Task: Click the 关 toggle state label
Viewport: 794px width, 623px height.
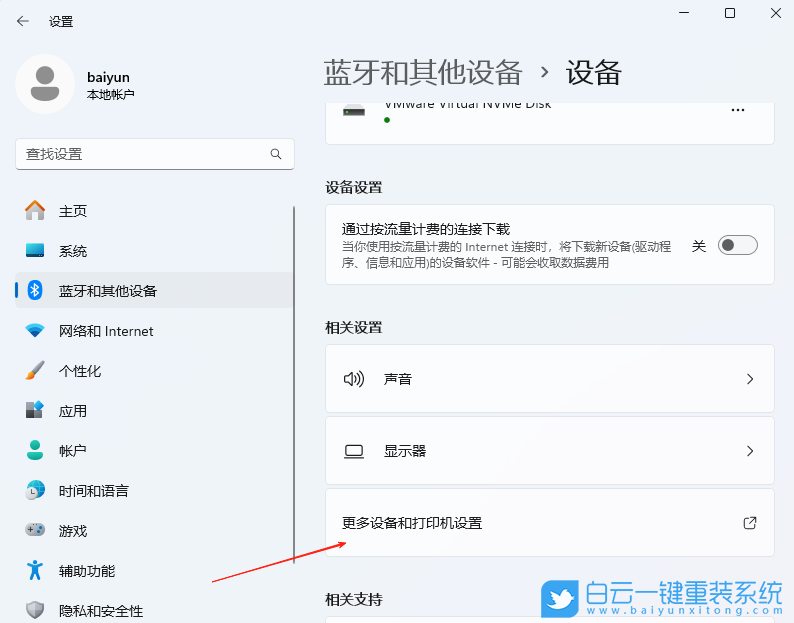Action: (x=699, y=246)
